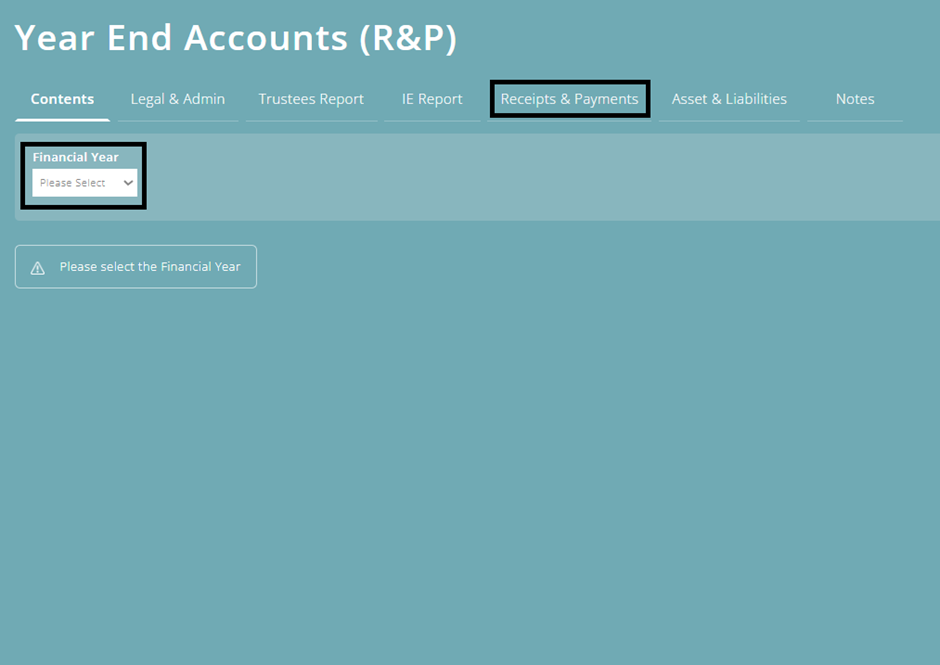Image resolution: width=940 pixels, height=665 pixels.
Task: Click Please Select to show year options
Action: 84,182
